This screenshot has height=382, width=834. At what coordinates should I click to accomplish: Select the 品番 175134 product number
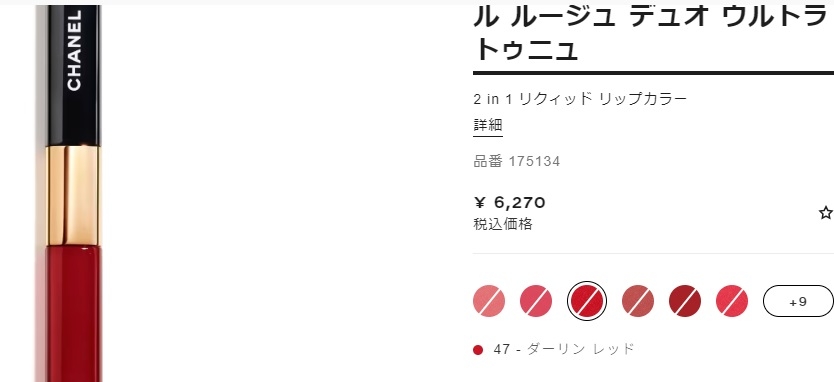(516, 161)
